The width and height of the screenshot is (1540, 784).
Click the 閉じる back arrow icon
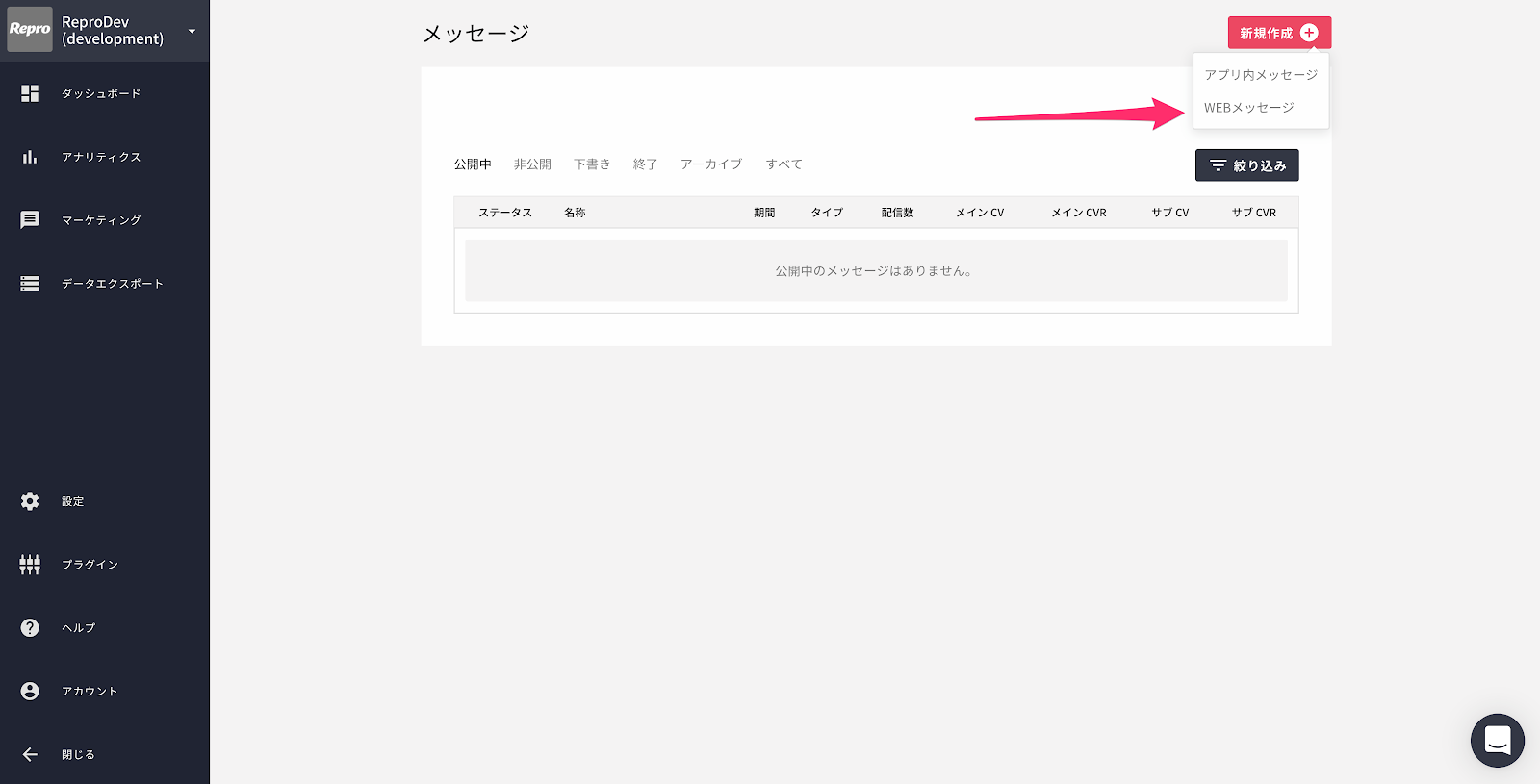30,755
